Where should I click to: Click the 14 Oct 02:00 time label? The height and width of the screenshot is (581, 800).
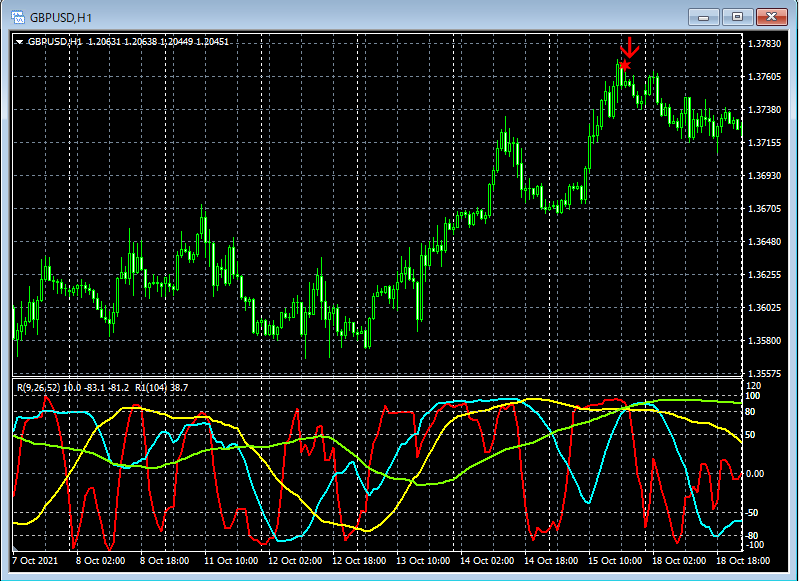point(487,561)
